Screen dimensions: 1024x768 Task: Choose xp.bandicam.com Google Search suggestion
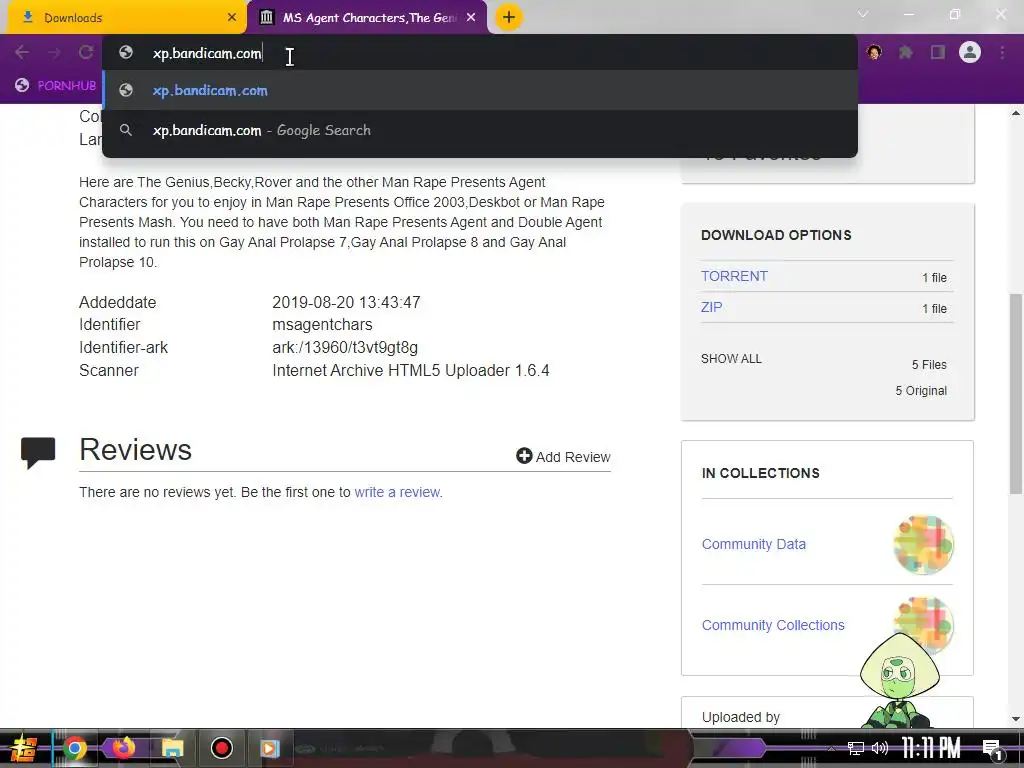click(x=480, y=130)
